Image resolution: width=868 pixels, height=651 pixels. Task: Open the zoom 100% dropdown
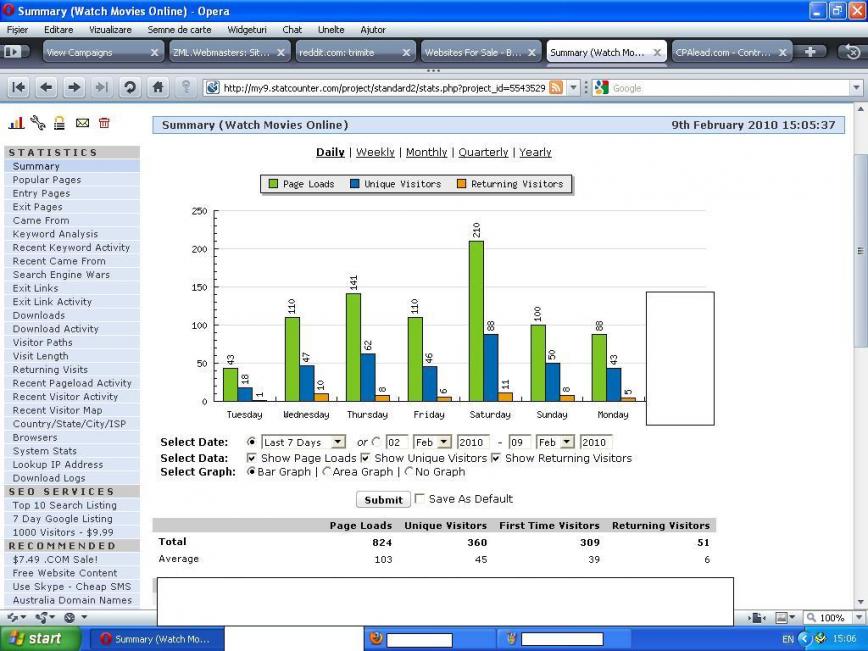coord(860,618)
